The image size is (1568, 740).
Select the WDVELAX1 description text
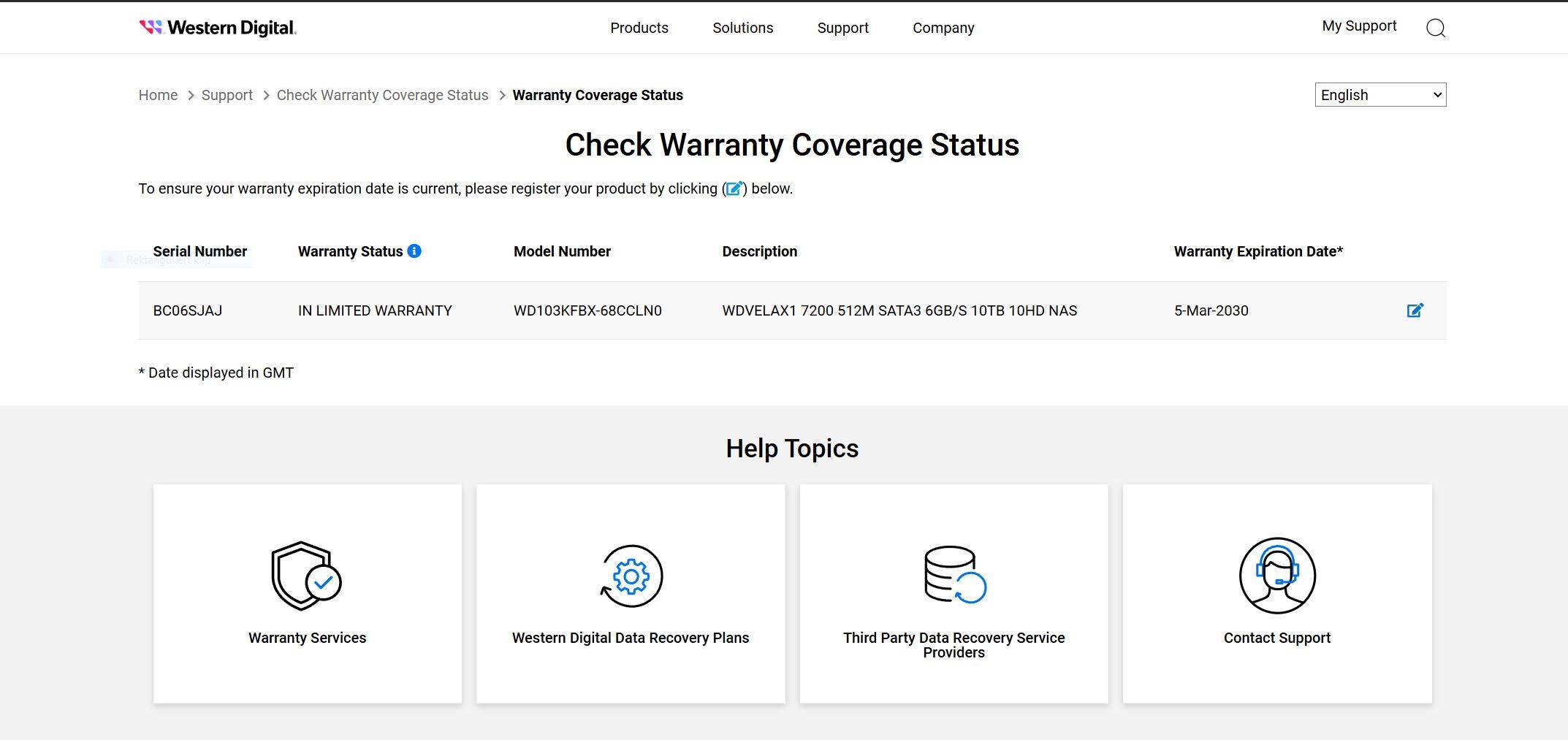point(899,310)
